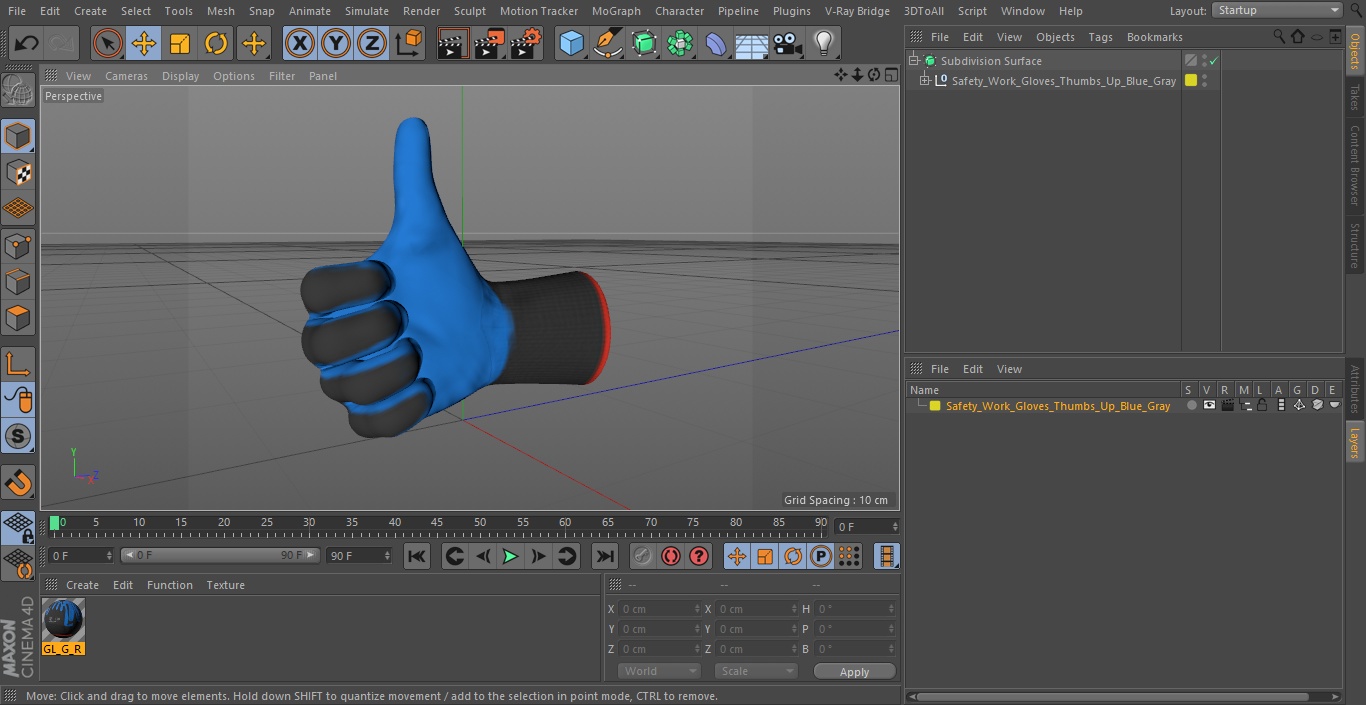This screenshot has height=705, width=1366.
Task: Click the Coordinate System icon
Action: click(409, 44)
